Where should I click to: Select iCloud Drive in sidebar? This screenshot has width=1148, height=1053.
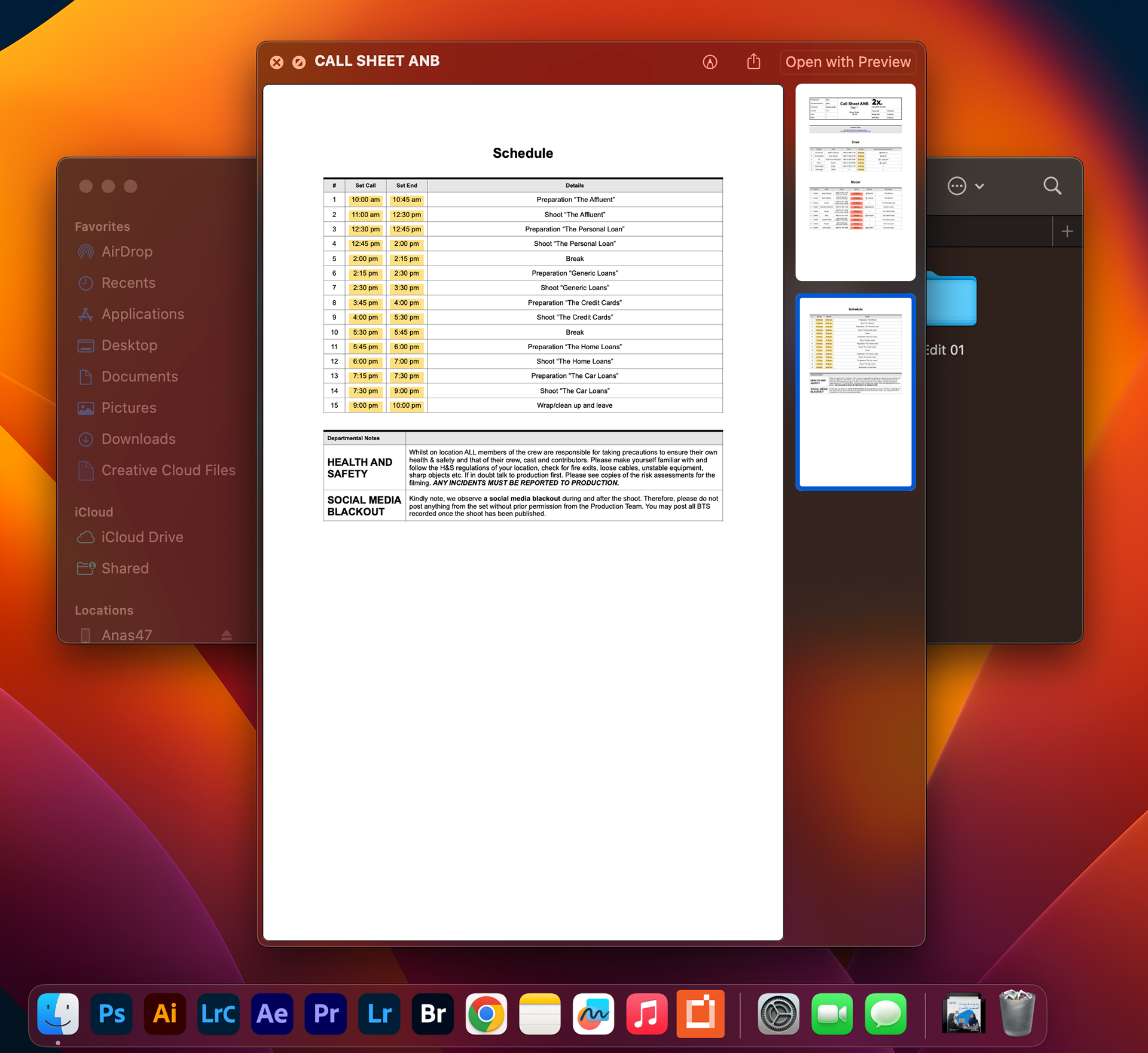point(142,537)
